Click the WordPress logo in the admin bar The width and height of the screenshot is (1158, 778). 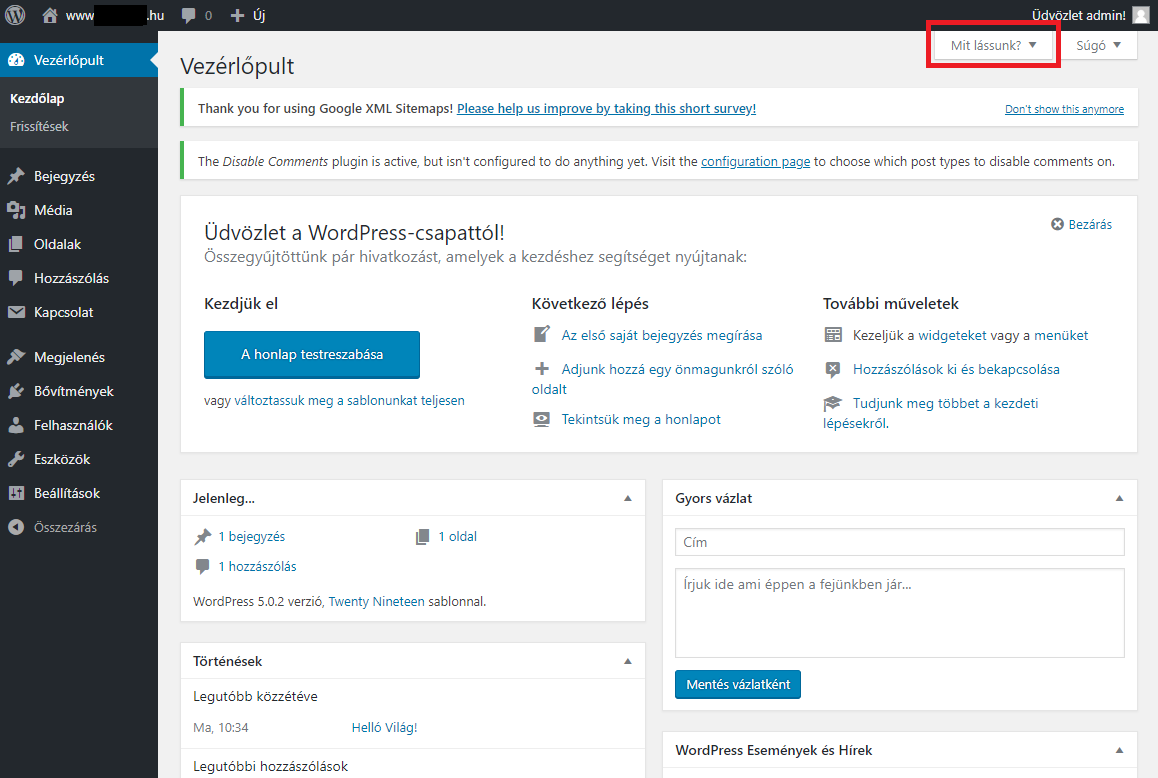[x=16, y=15]
